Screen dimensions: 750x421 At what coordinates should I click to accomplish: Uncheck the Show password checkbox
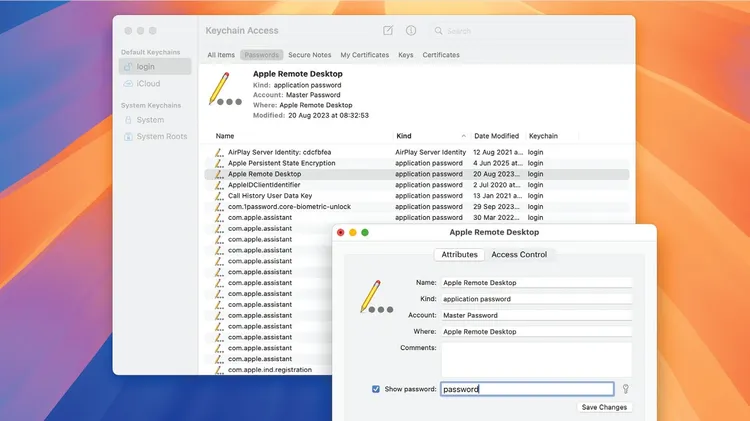376,389
